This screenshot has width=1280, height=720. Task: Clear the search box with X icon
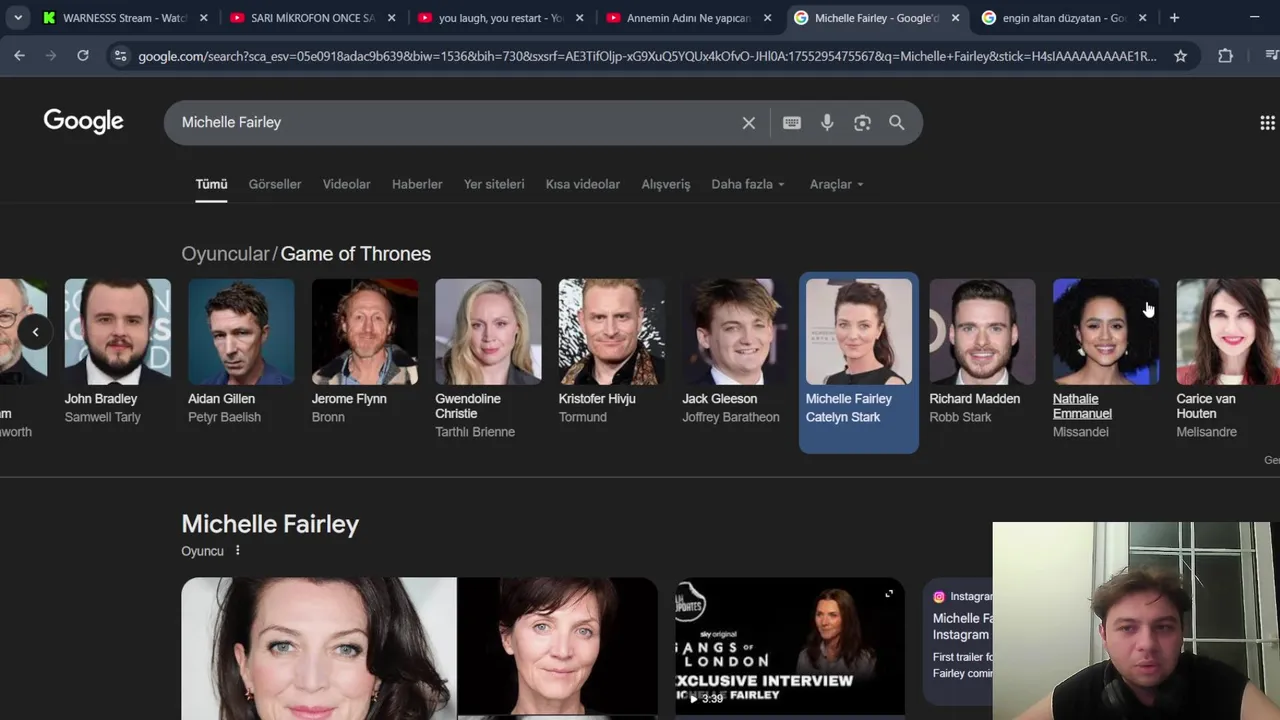point(749,123)
